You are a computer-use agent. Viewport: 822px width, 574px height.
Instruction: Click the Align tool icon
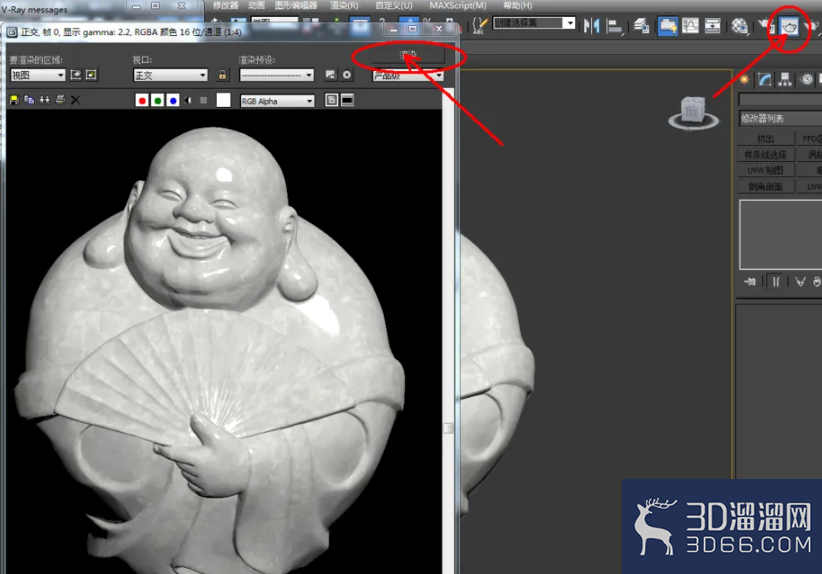coord(614,26)
